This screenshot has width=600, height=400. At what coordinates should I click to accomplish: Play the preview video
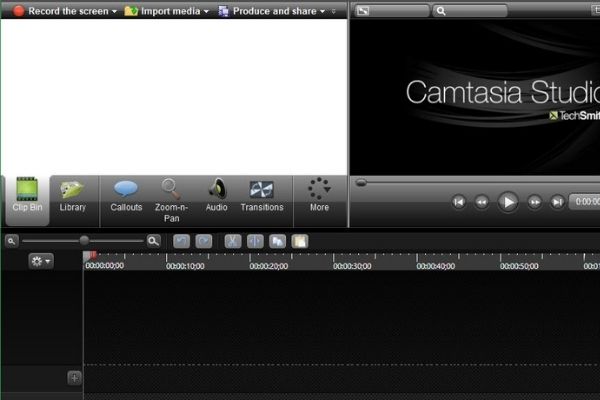click(508, 202)
